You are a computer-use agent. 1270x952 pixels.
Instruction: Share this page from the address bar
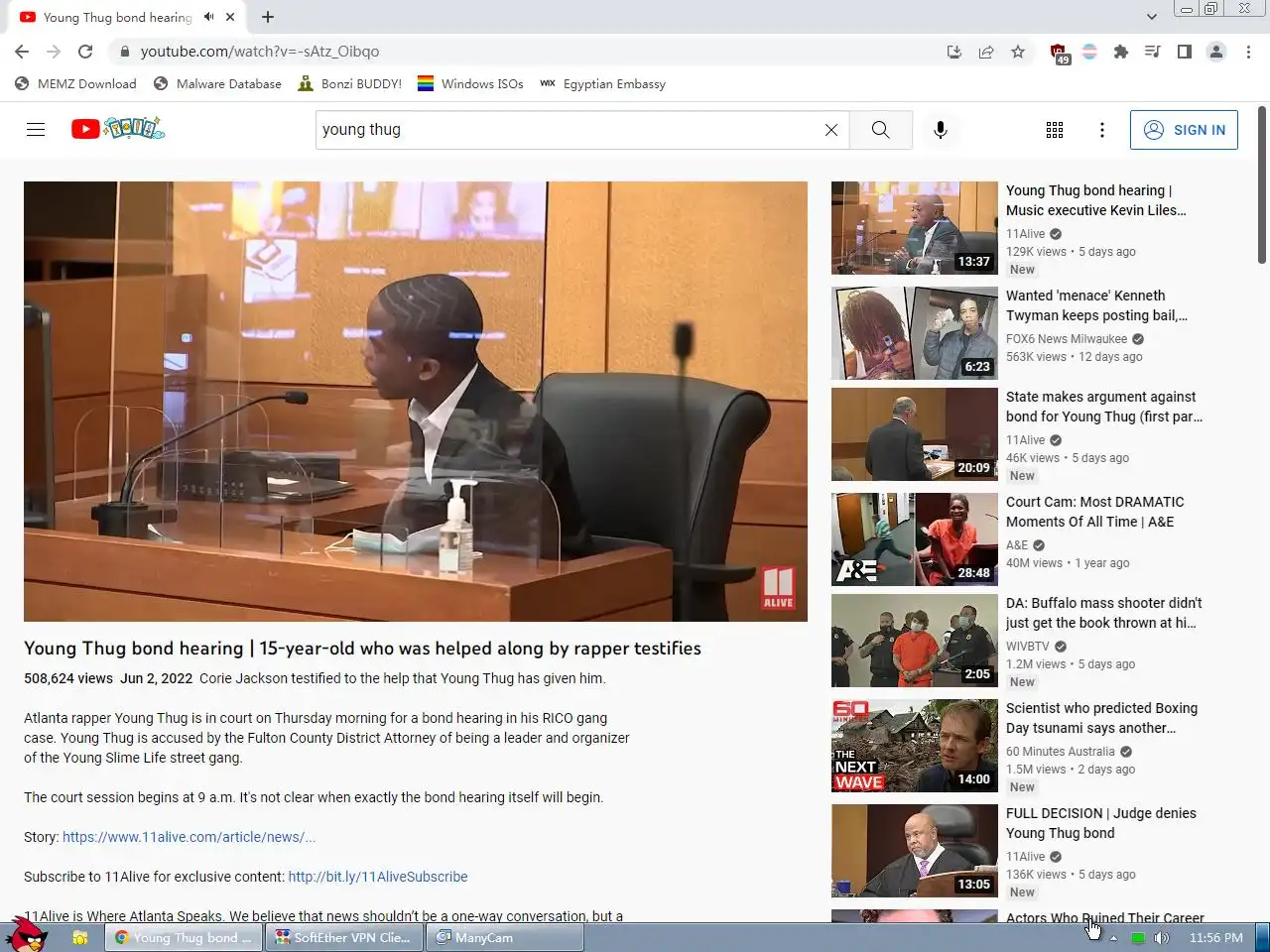pos(986,52)
